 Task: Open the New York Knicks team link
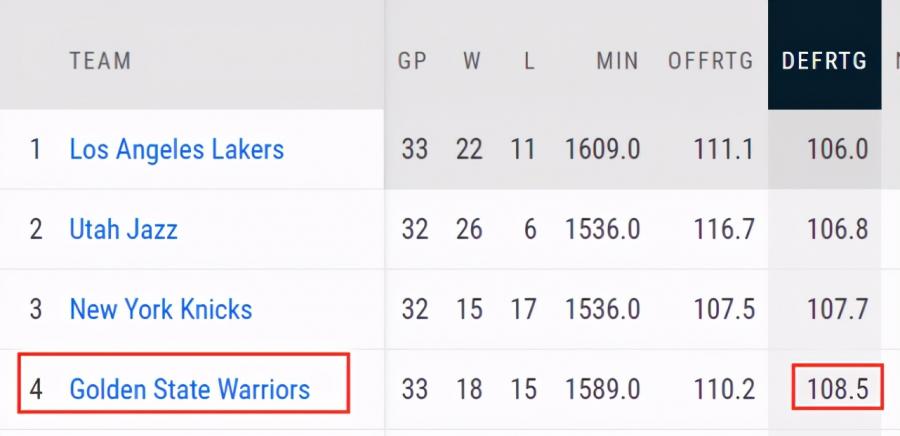(x=161, y=309)
